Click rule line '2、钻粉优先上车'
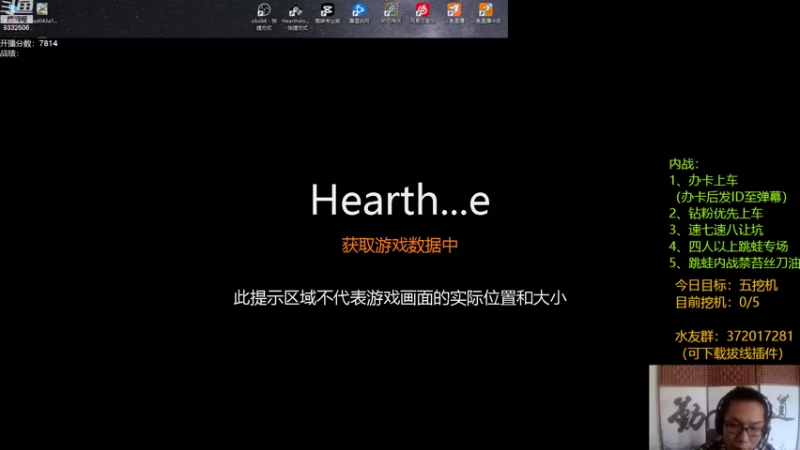This screenshot has width=800, height=450. click(716, 213)
